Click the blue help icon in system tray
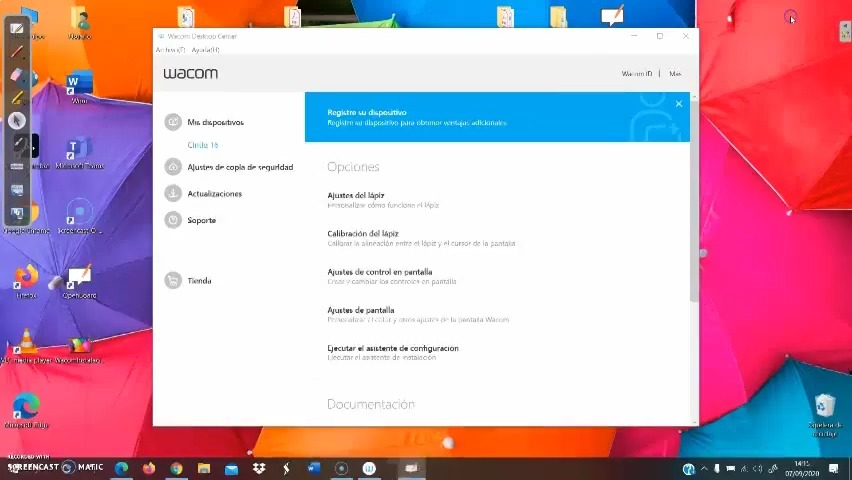852x480 pixels. point(688,469)
